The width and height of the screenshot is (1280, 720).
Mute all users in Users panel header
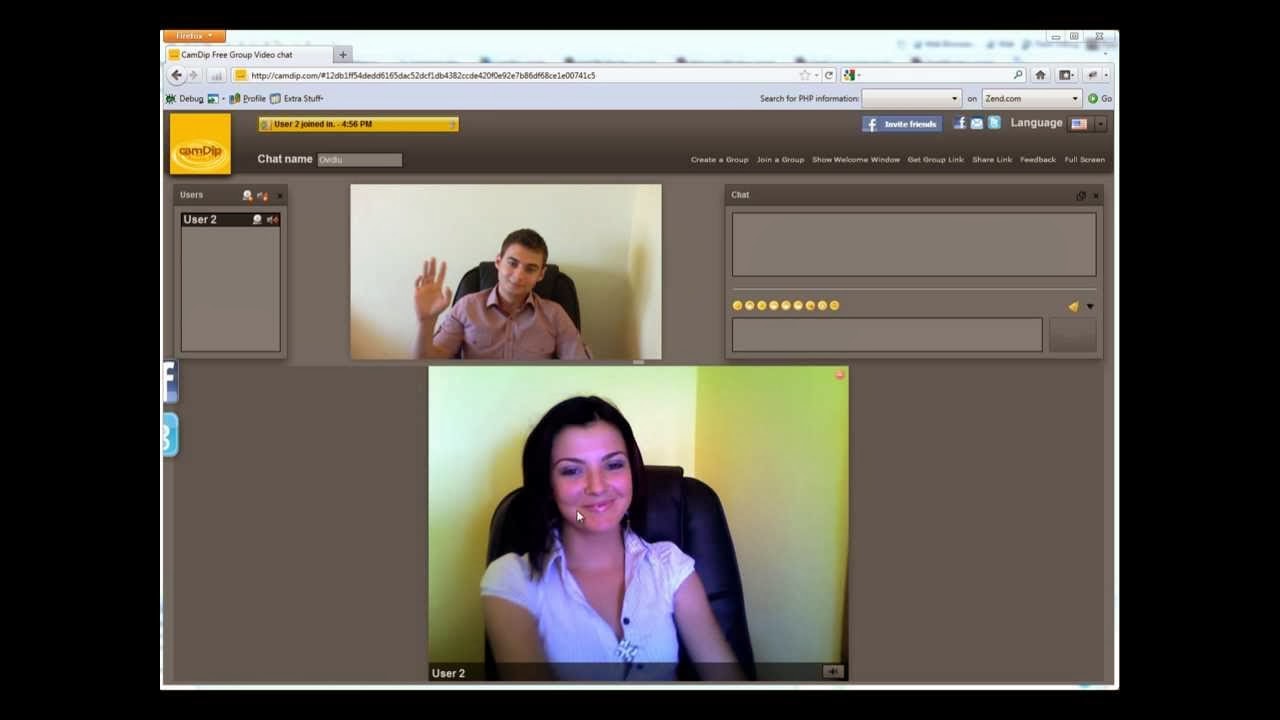[262, 196]
